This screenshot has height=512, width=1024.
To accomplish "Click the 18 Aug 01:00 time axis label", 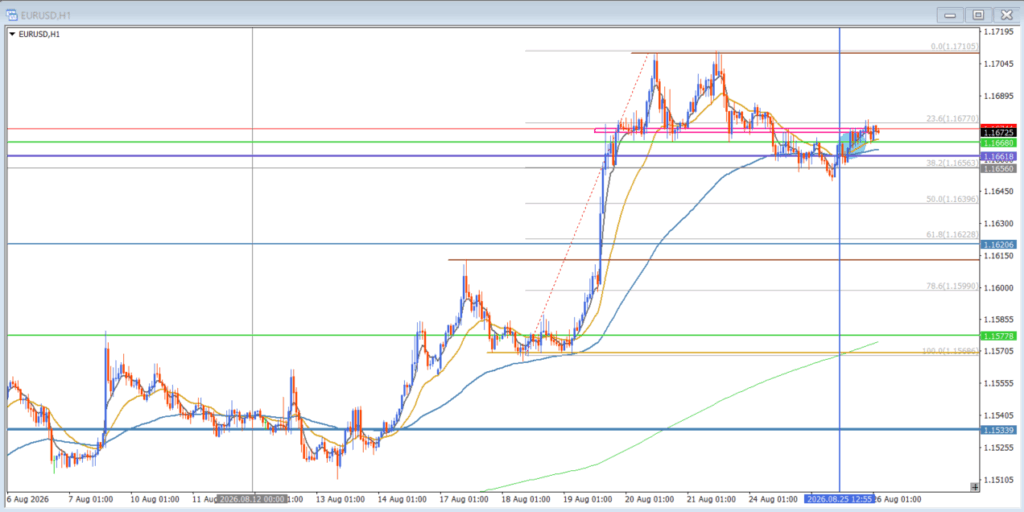I will [x=524, y=499].
